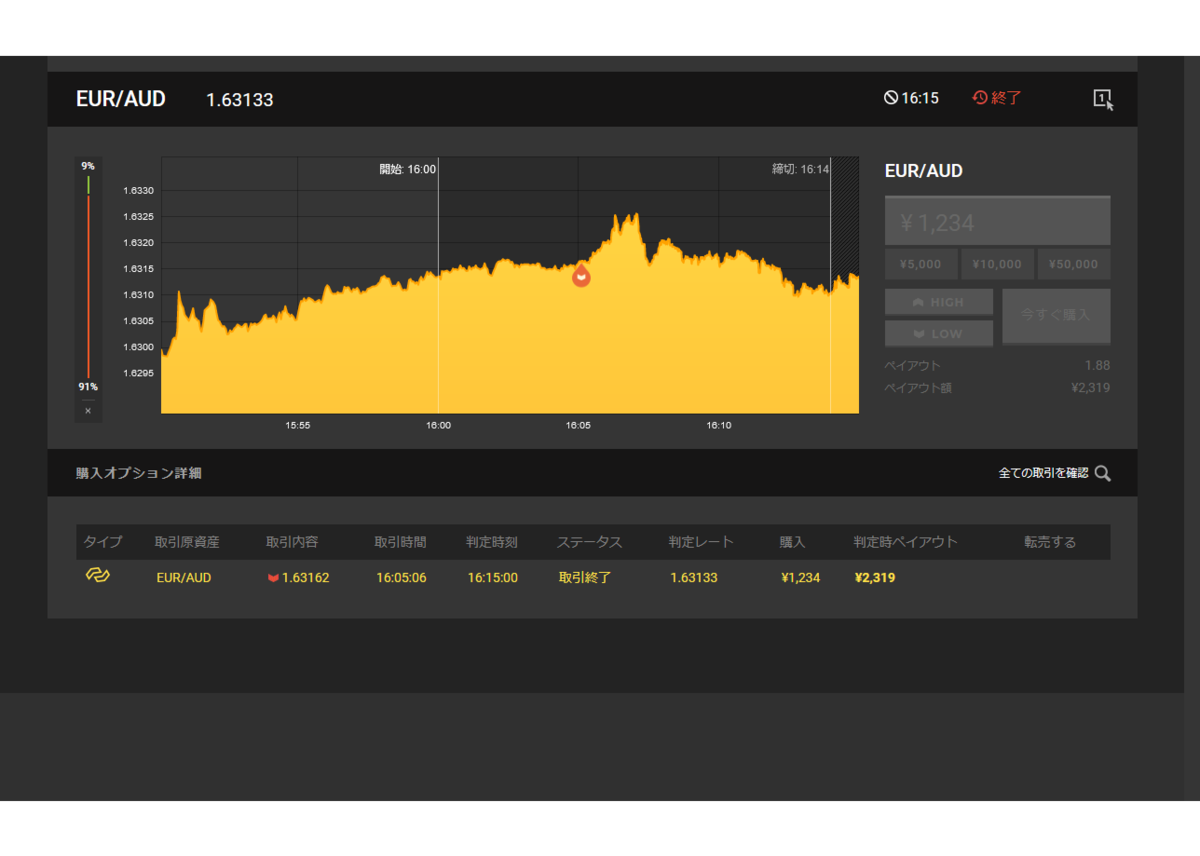Click the 今すぐ購入 buy-now button
The image size is (1200, 856).
pos(1056,316)
